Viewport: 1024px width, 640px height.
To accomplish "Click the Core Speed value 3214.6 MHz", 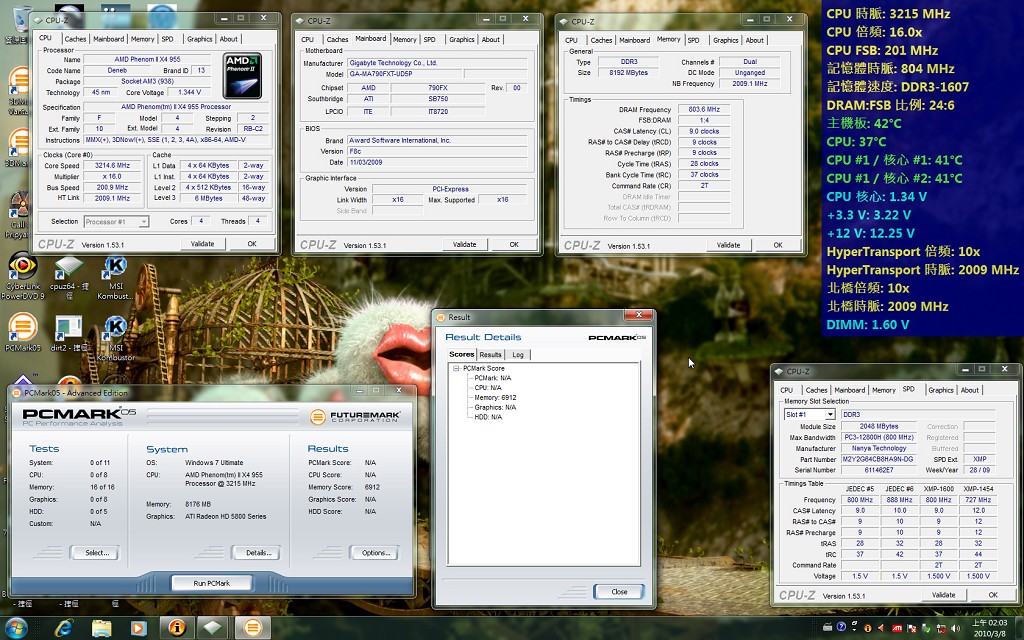I will [x=112, y=166].
